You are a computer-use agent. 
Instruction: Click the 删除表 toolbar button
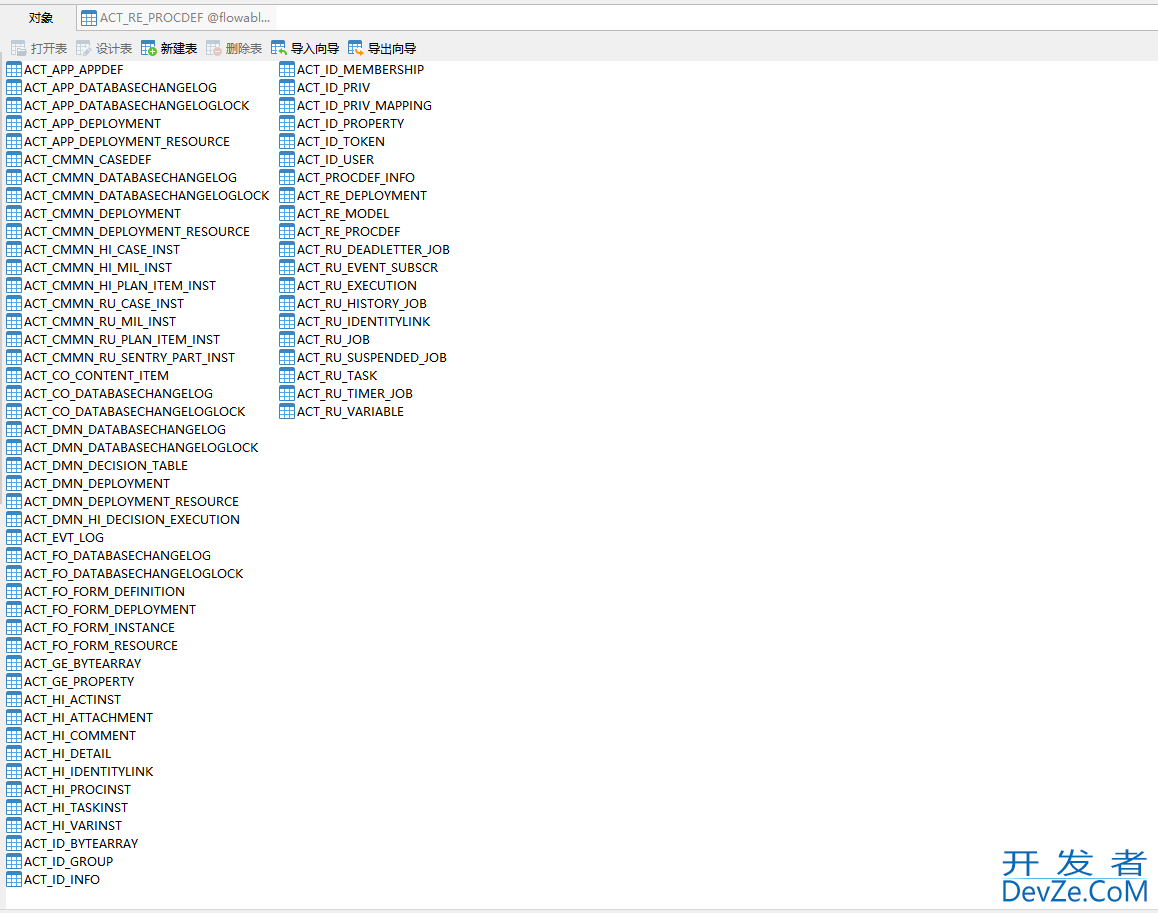[234, 49]
